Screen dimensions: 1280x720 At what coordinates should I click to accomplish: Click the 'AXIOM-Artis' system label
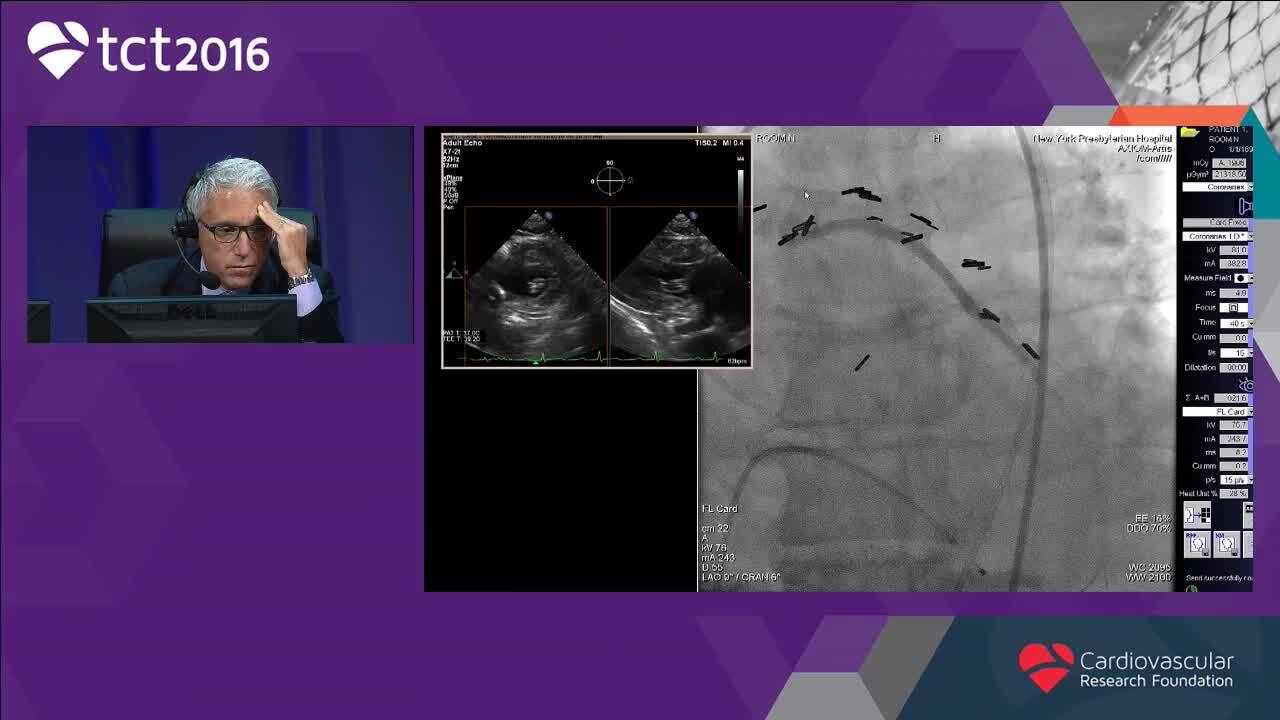pos(1144,149)
